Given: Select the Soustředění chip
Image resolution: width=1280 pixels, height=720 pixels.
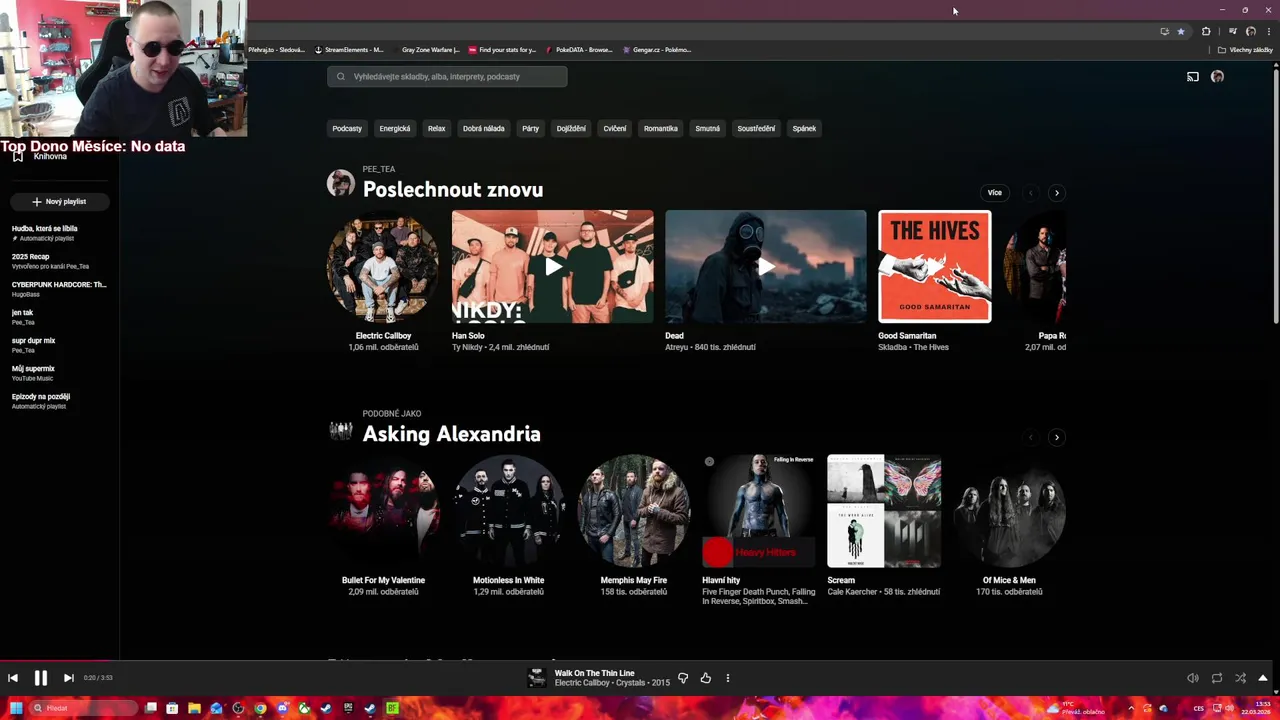Looking at the screenshot, I should [756, 128].
